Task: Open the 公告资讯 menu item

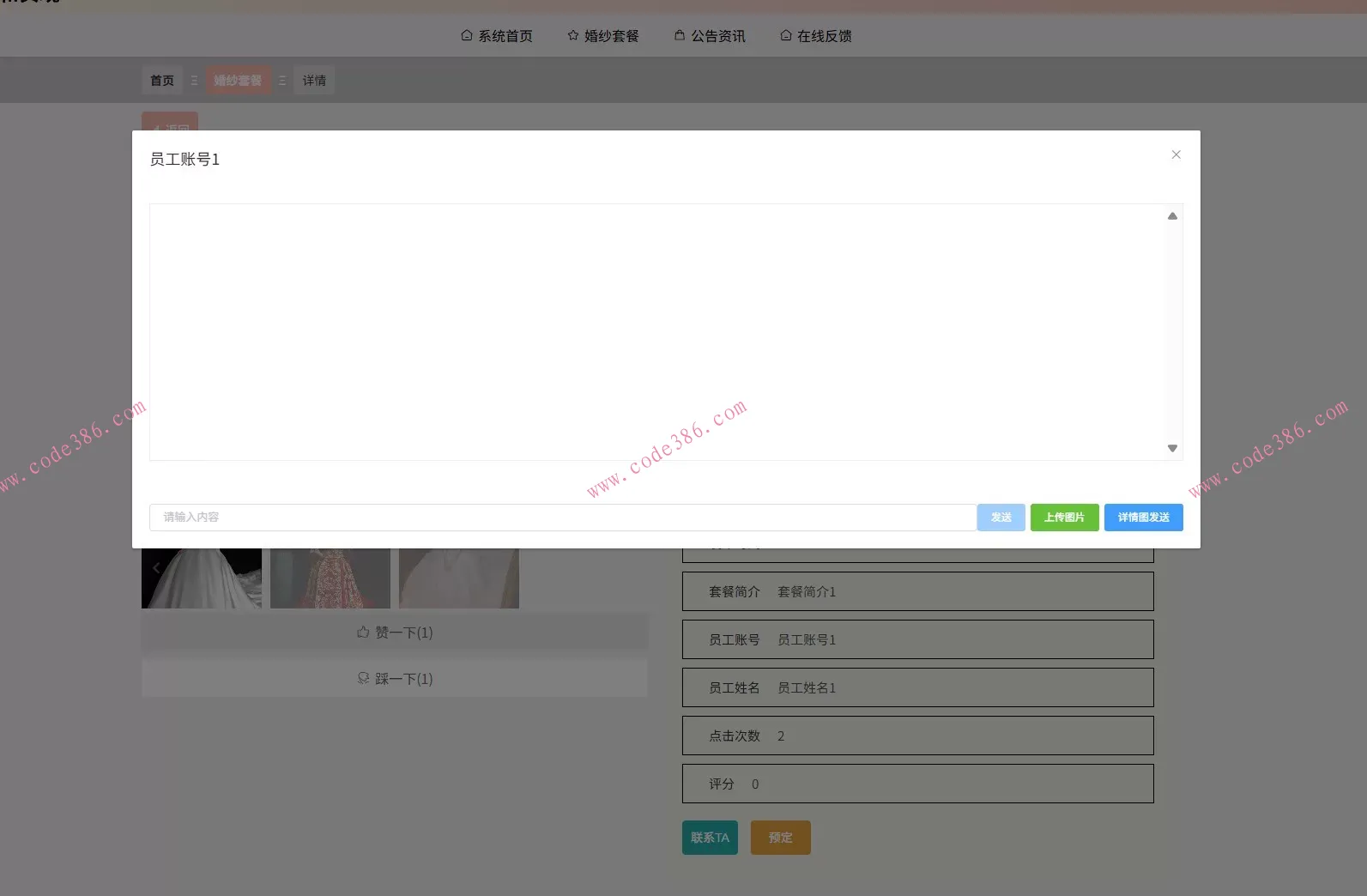Action: point(710,36)
